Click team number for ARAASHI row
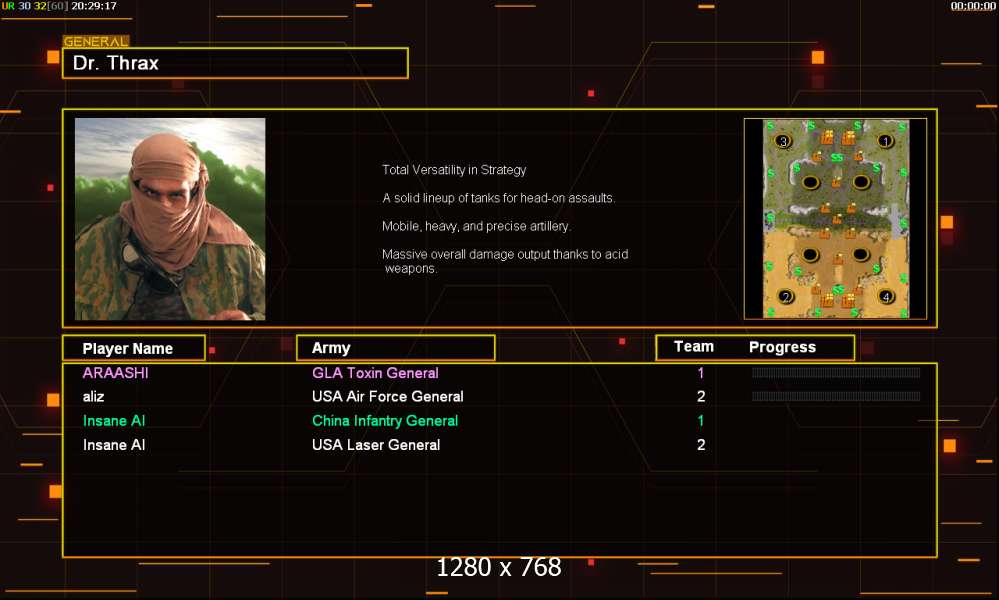Viewport: 999px width, 600px height. pyautogui.click(x=701, y=373)
